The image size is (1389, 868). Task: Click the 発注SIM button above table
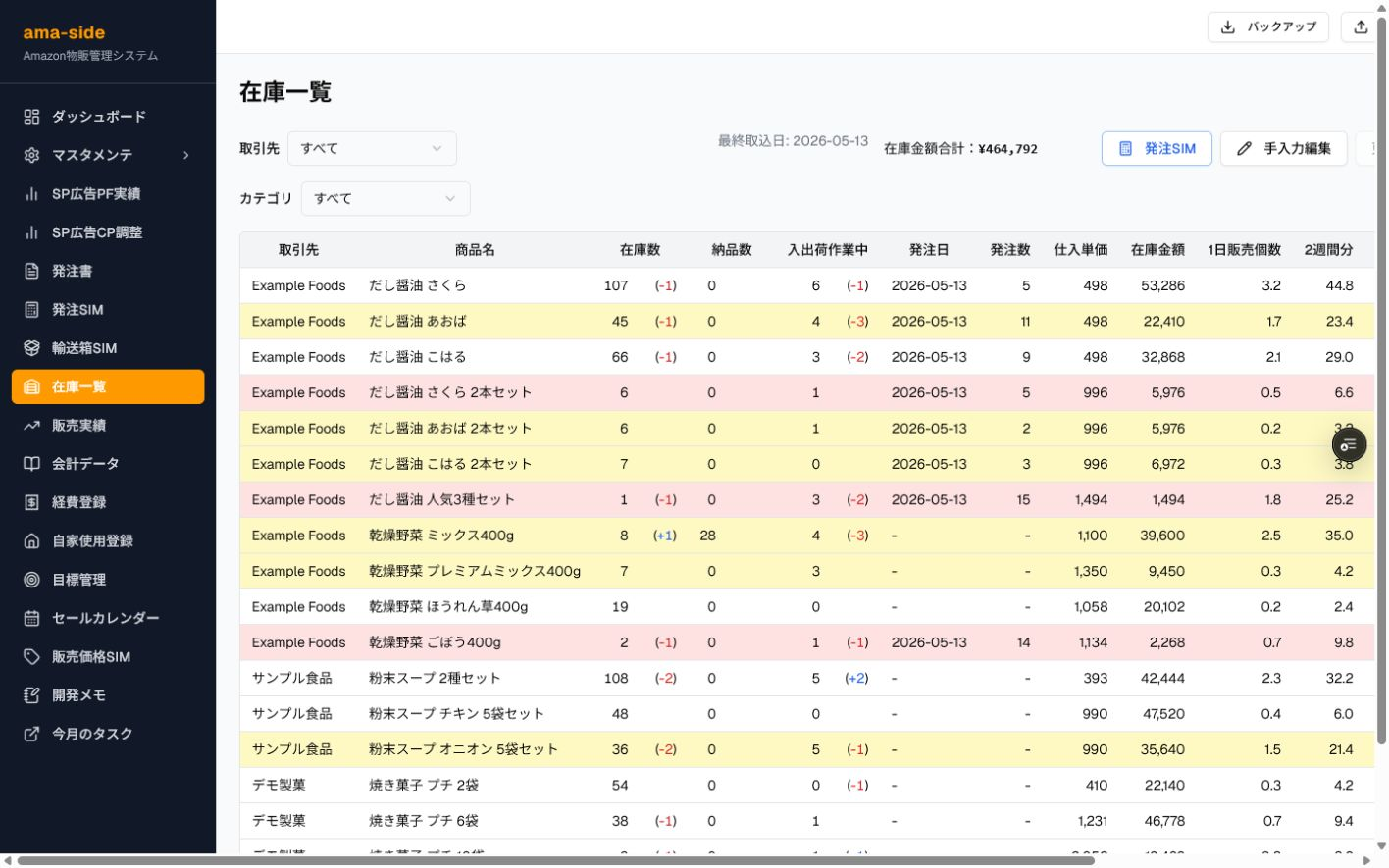[x=1157, y=149]
